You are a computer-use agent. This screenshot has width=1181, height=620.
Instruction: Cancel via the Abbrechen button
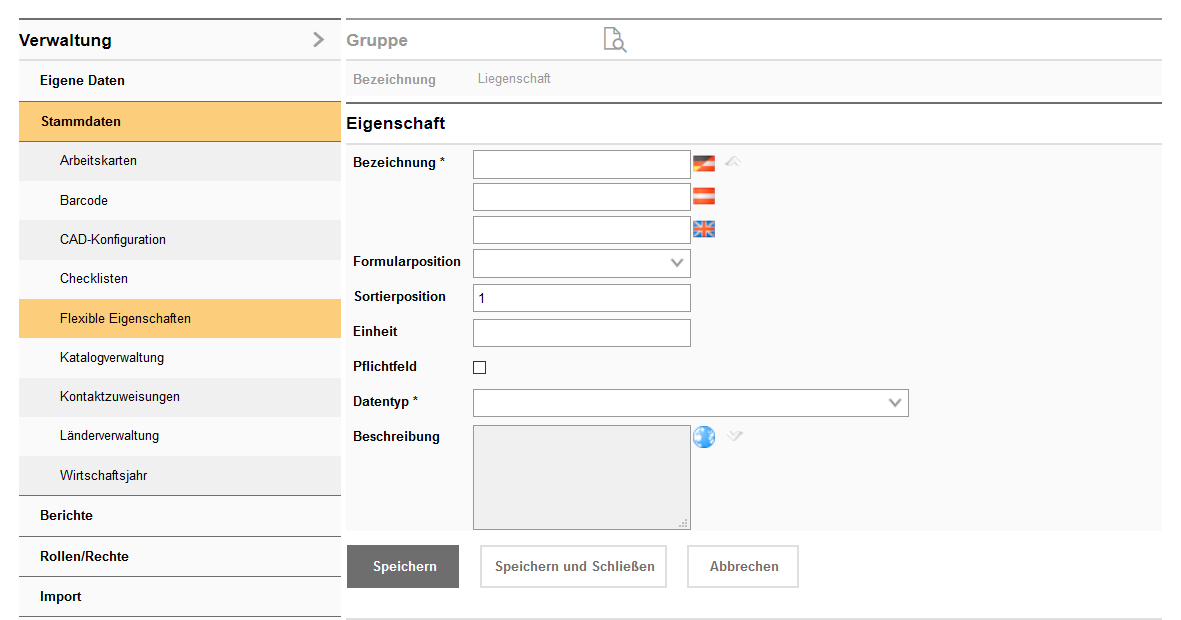(742, 566)
